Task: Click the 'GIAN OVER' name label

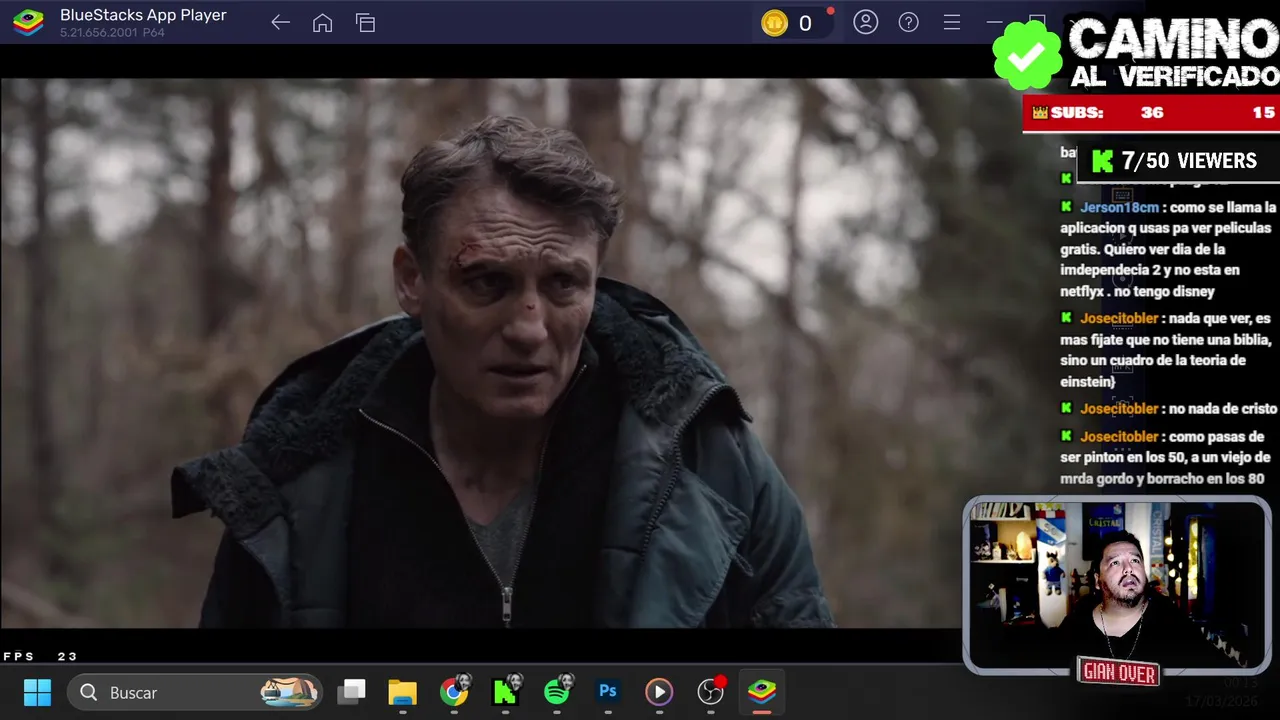Action: (1119, 673)
